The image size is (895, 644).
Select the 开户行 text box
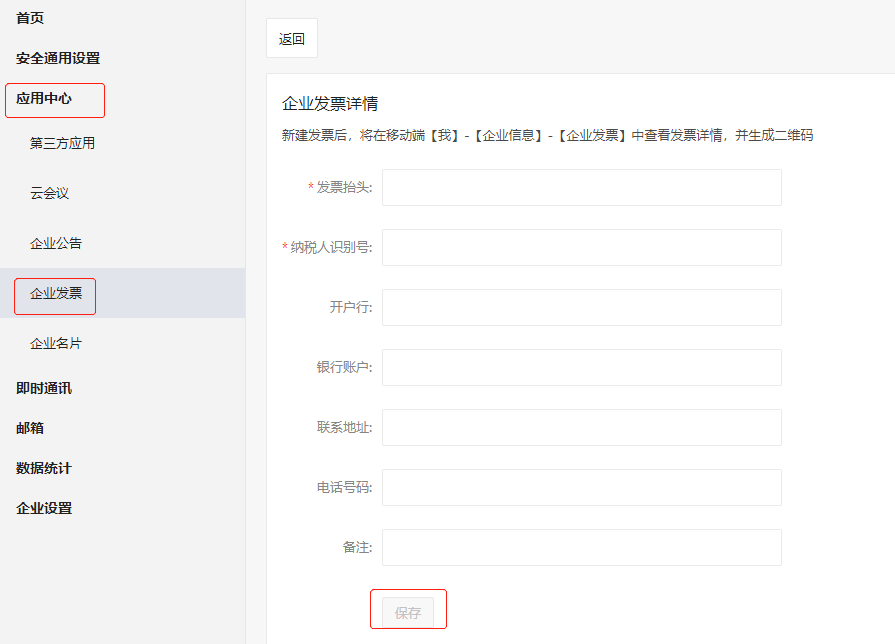[581, 307]
